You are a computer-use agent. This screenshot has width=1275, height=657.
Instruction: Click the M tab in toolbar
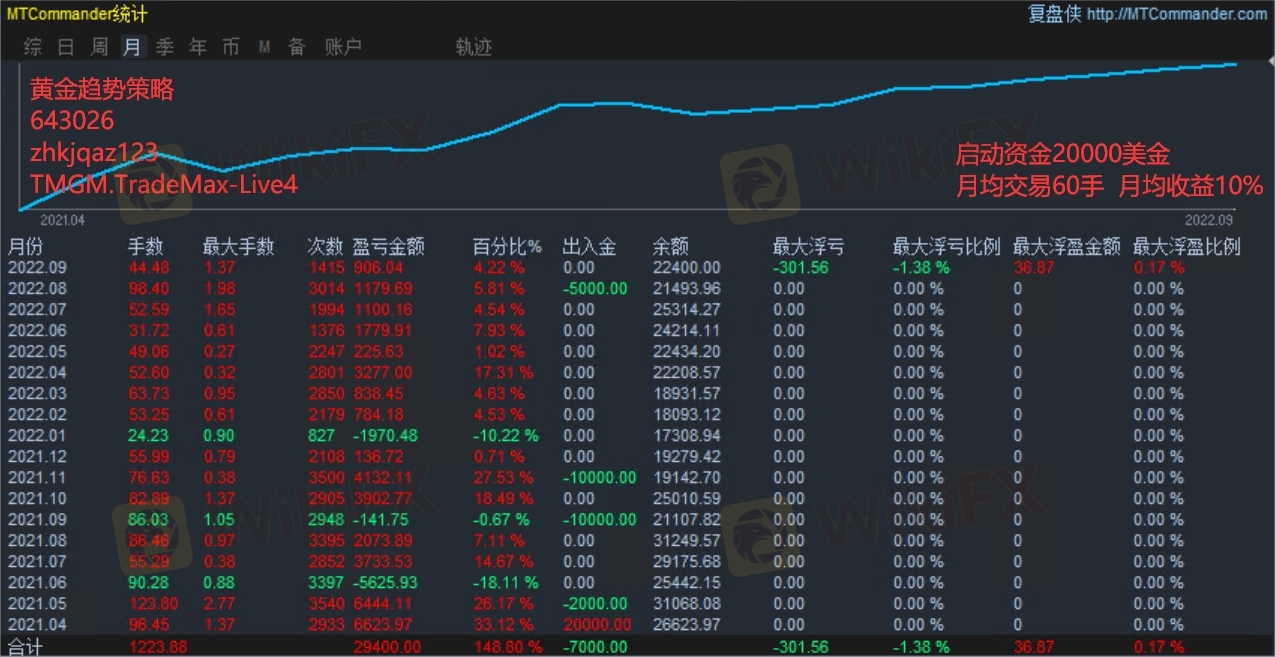pyautogui.click(x=264, y=47)
